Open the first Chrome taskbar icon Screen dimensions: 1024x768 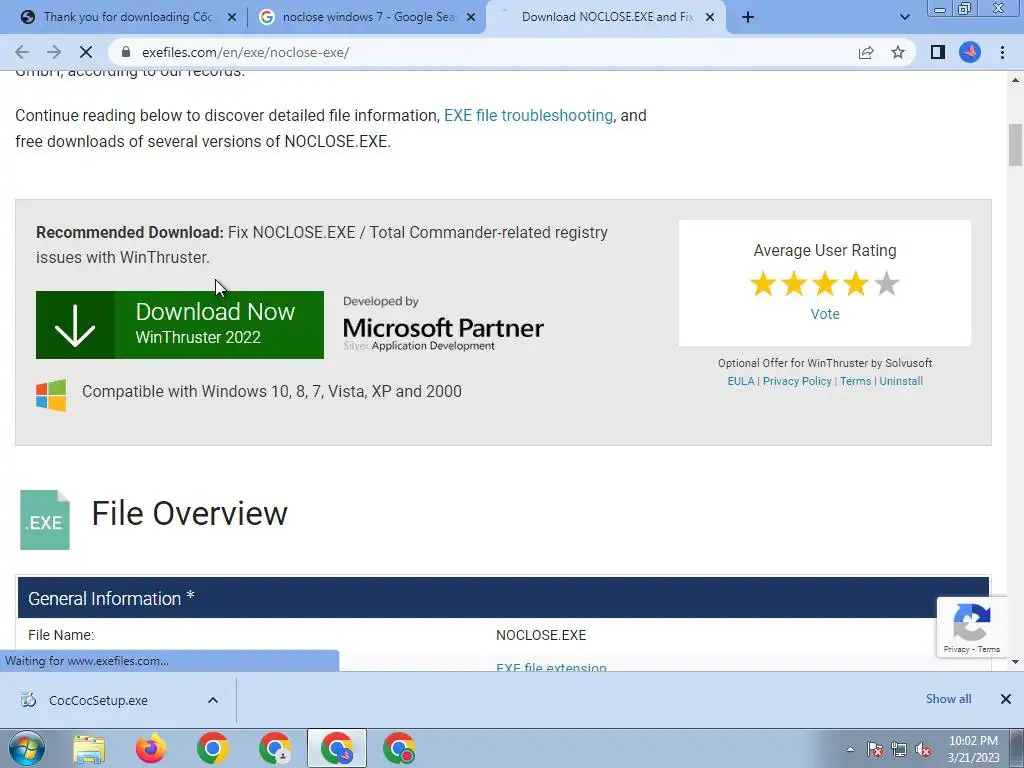212,748
